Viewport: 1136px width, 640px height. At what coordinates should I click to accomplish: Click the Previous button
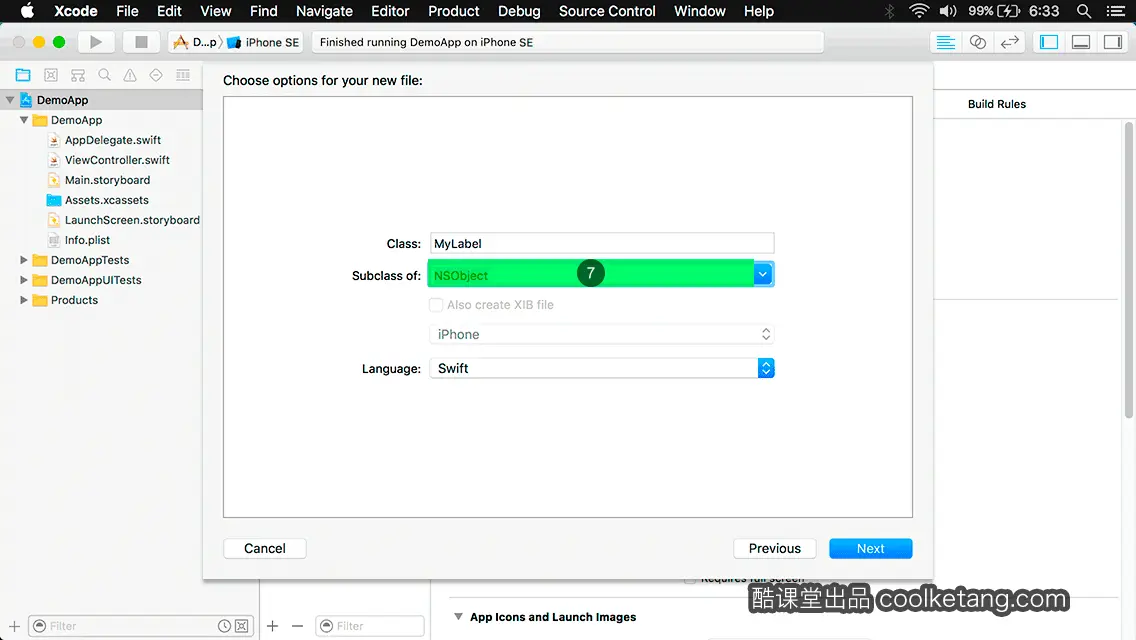click(x=774, y=548)
